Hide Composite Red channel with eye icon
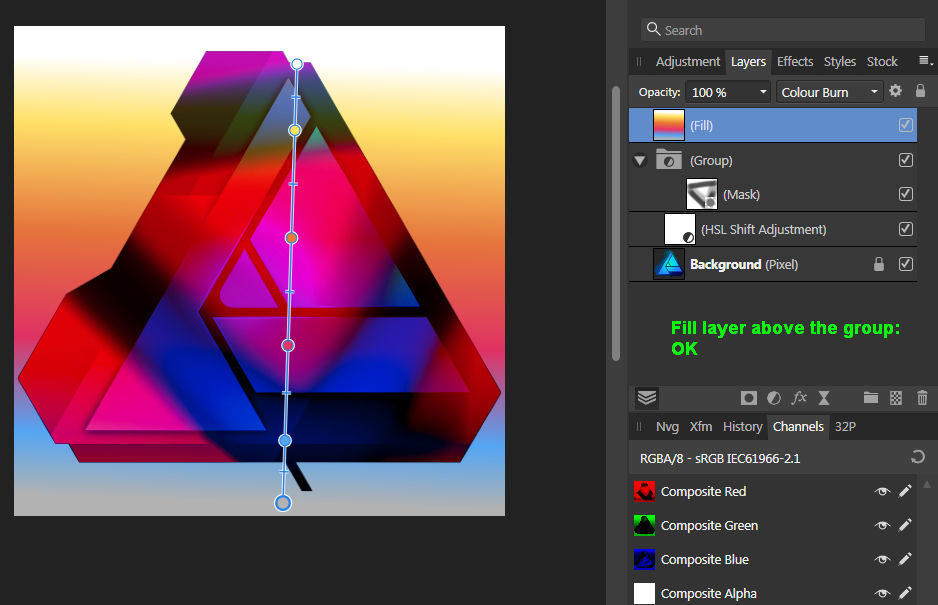938x605 pixels. (882, 492)
